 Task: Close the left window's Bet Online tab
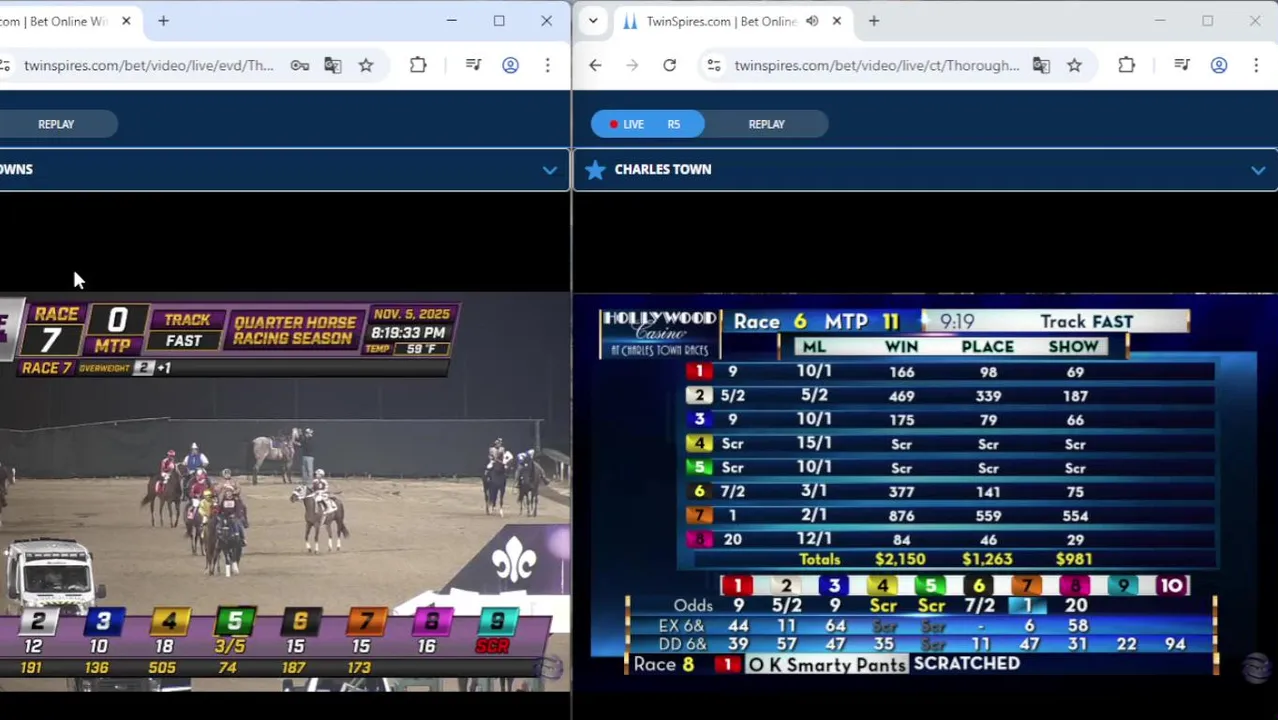[126, 21]
